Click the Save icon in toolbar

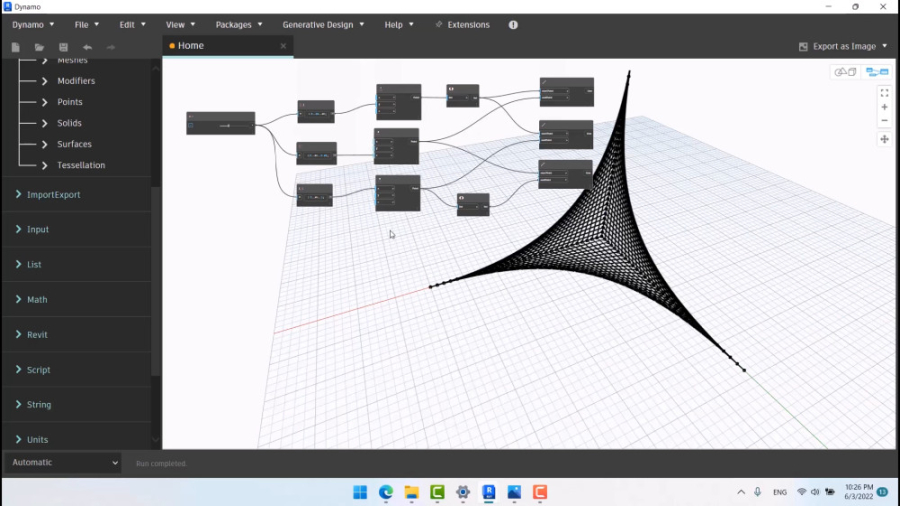[63, 47]
